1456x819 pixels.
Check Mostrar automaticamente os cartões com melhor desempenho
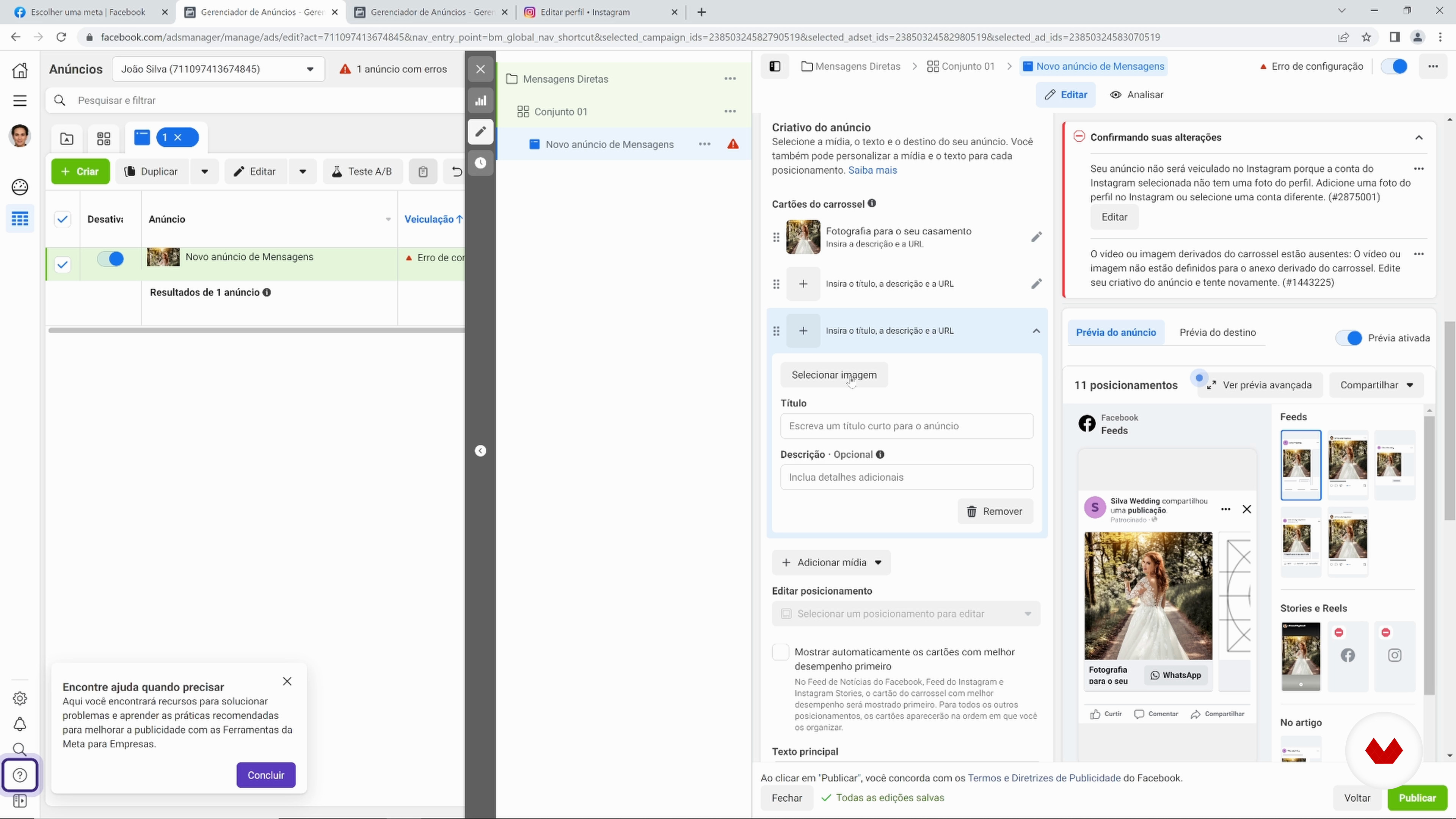(x=781, y=652)
